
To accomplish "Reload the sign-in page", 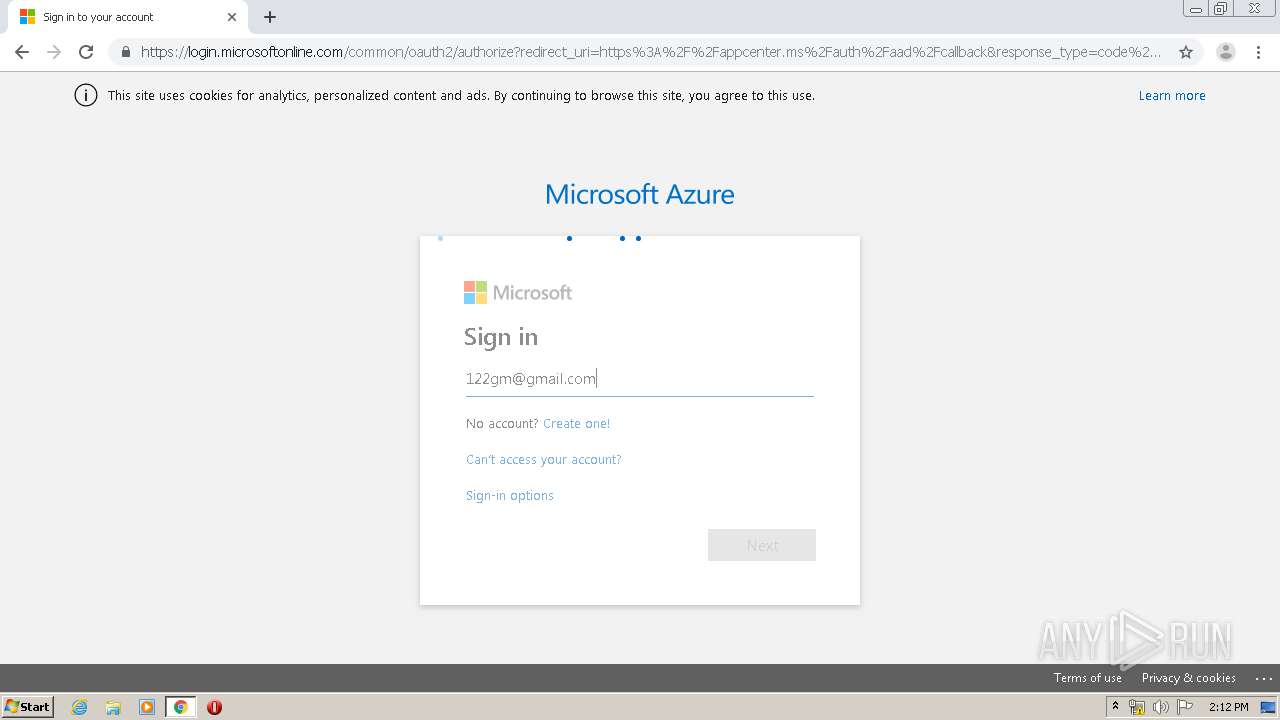I will click(x=86, y=52).
